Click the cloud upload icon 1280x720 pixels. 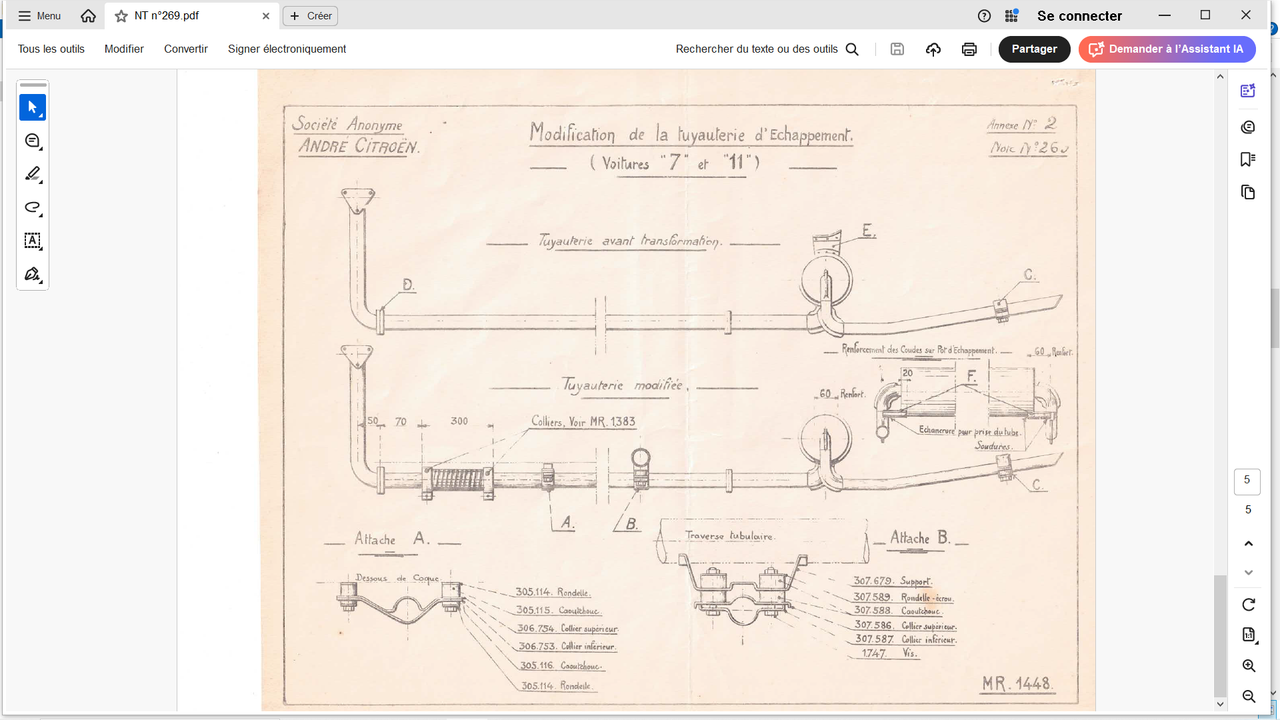(x=933, y=49)
